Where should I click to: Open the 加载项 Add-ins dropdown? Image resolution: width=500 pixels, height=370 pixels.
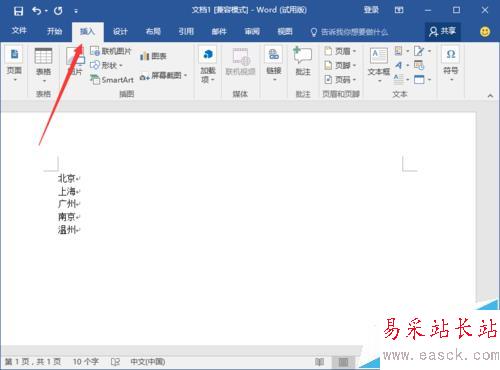[208, 64]
